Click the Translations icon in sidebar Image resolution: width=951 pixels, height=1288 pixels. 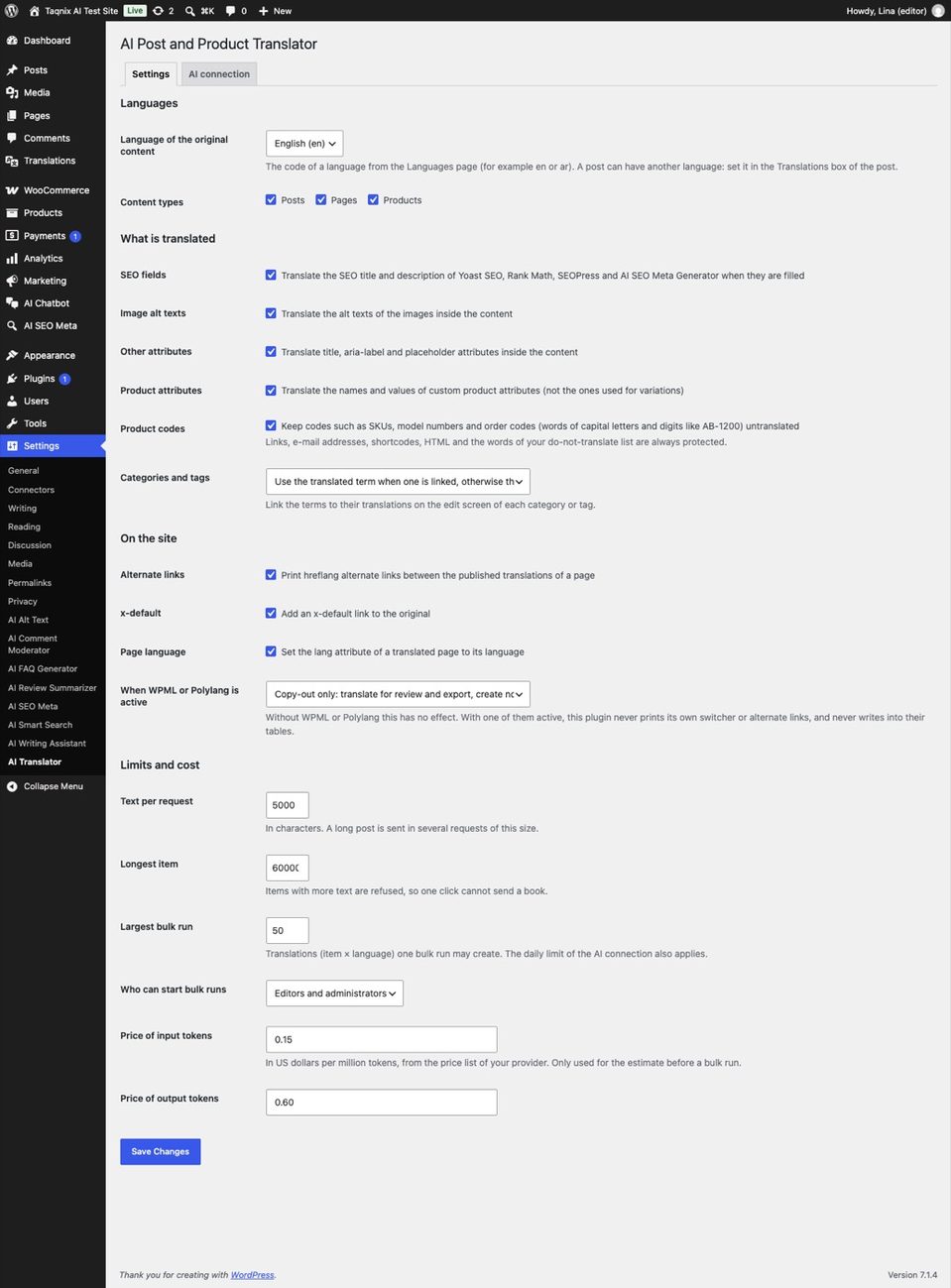pyautogui.click(x=12, y=161)
